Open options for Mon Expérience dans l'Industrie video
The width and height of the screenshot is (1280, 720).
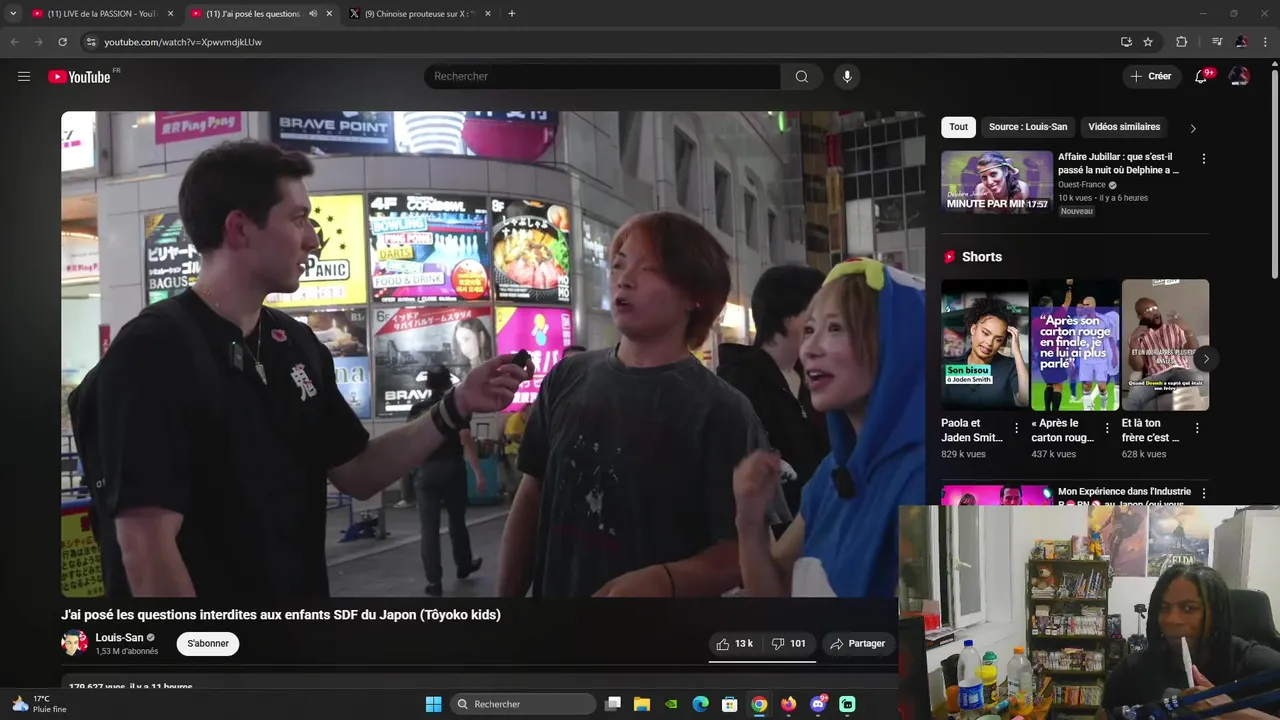click(x=1203, y=493)
